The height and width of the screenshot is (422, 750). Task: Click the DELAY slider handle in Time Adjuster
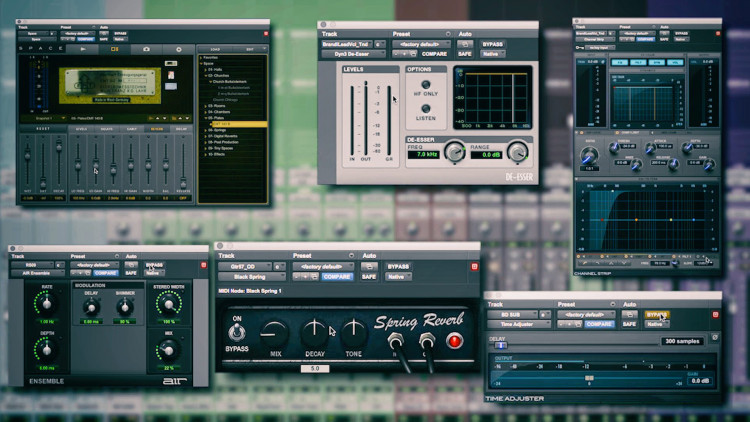[x=500, y=345]
